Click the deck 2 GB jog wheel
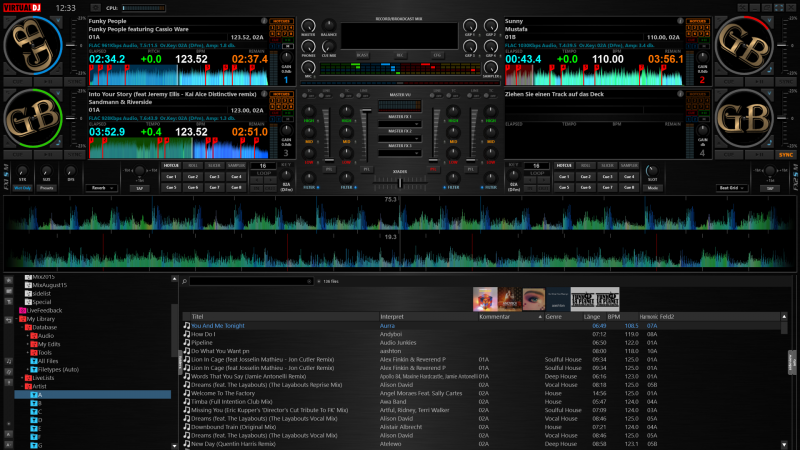Screen dimensions: 800x450 (x=744, y=45)
